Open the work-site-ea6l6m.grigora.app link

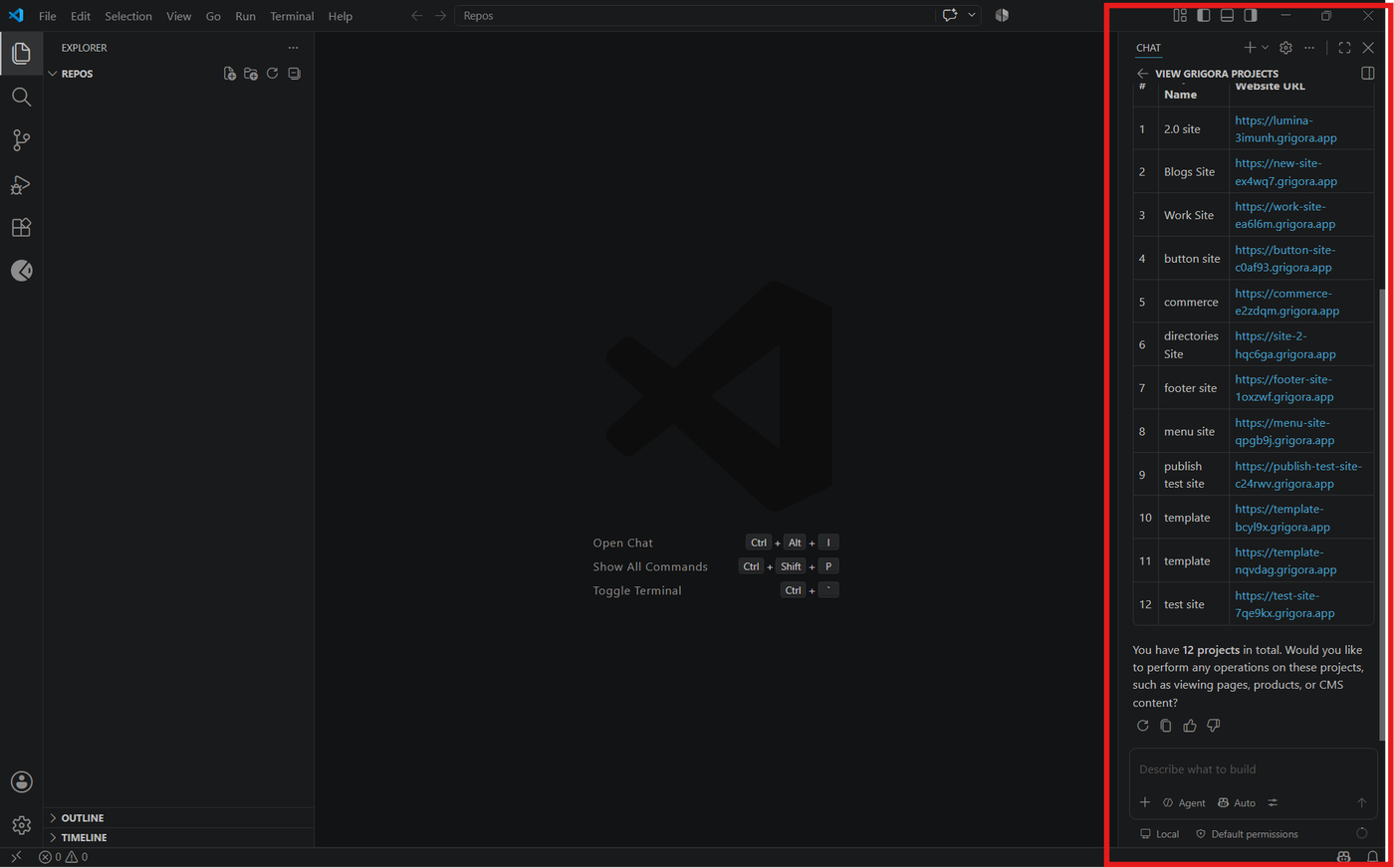[x=1284, y=215]
